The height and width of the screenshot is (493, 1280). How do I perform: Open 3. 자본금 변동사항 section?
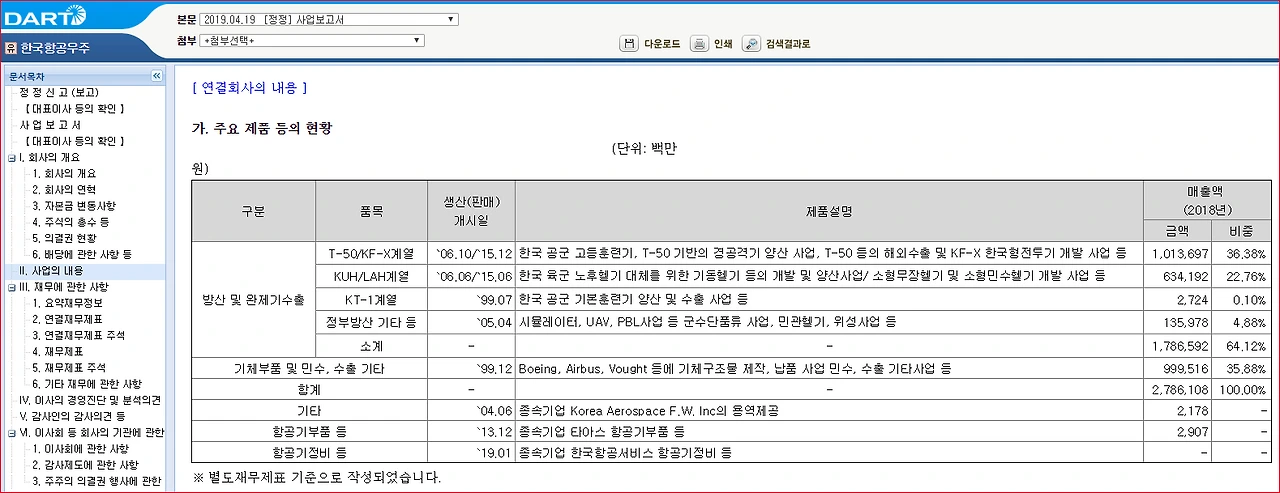tap(74, 205)
